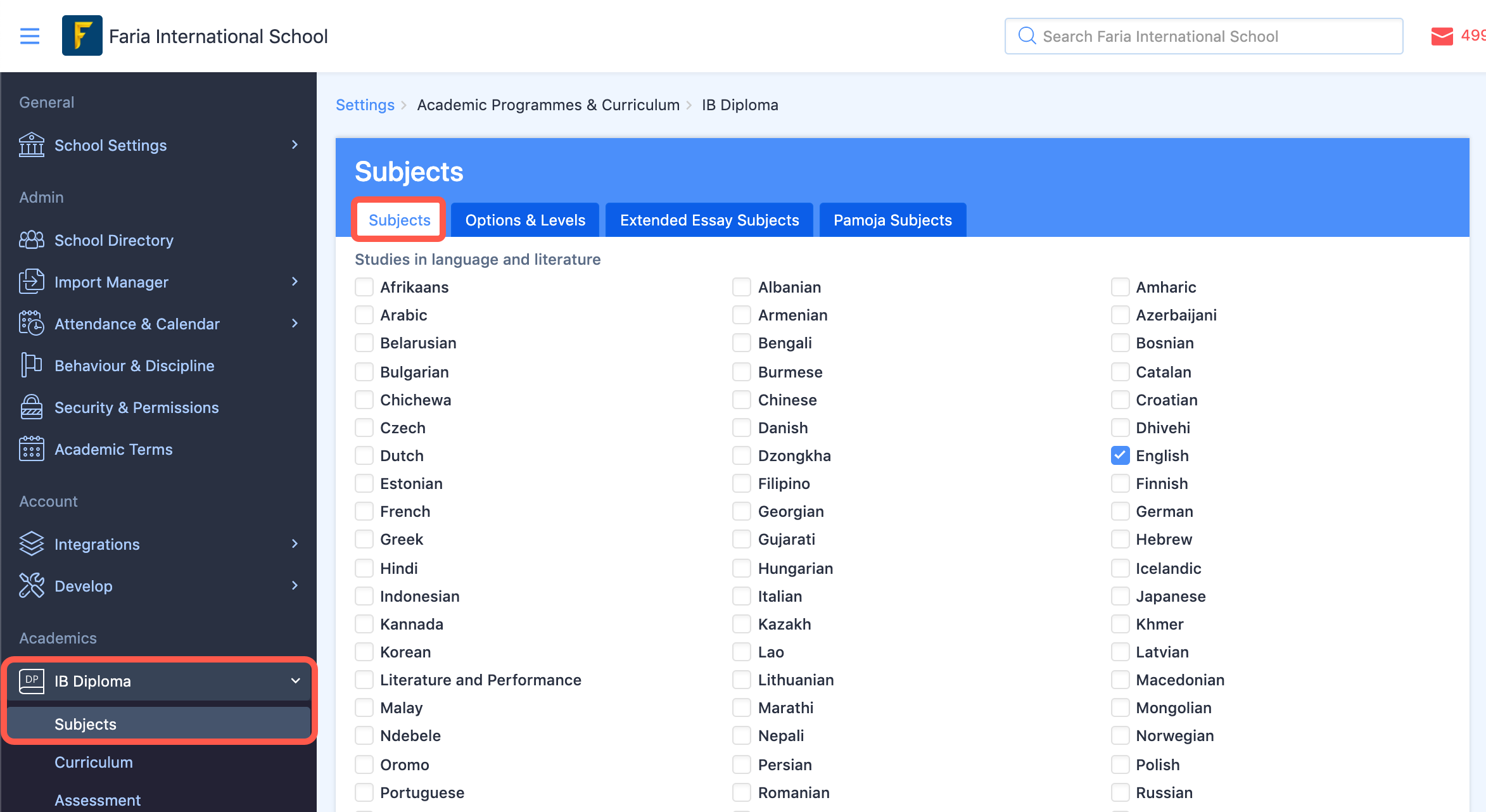This screenshot has height=812, width=1486.
Task: Expand the Import Manager chevron
Action: coord(295,282)
